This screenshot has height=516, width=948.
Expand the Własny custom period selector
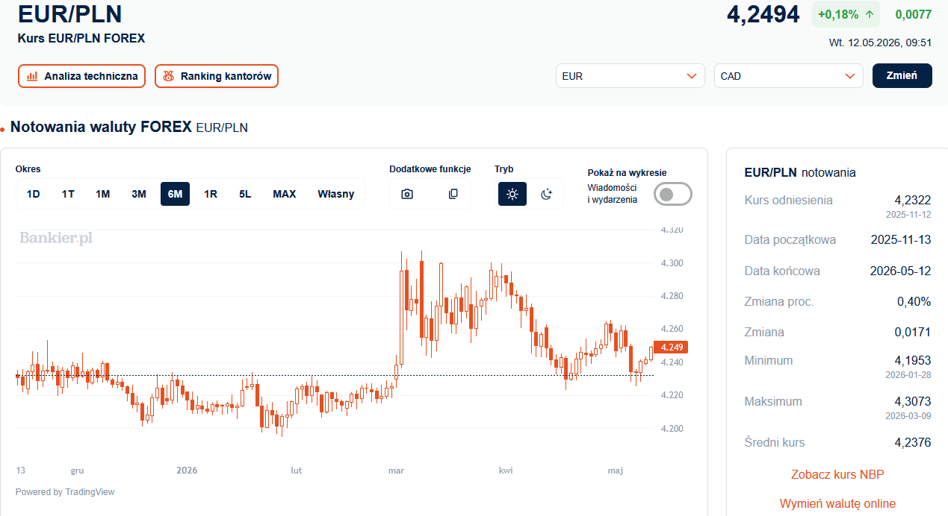[x=336, y=194]
